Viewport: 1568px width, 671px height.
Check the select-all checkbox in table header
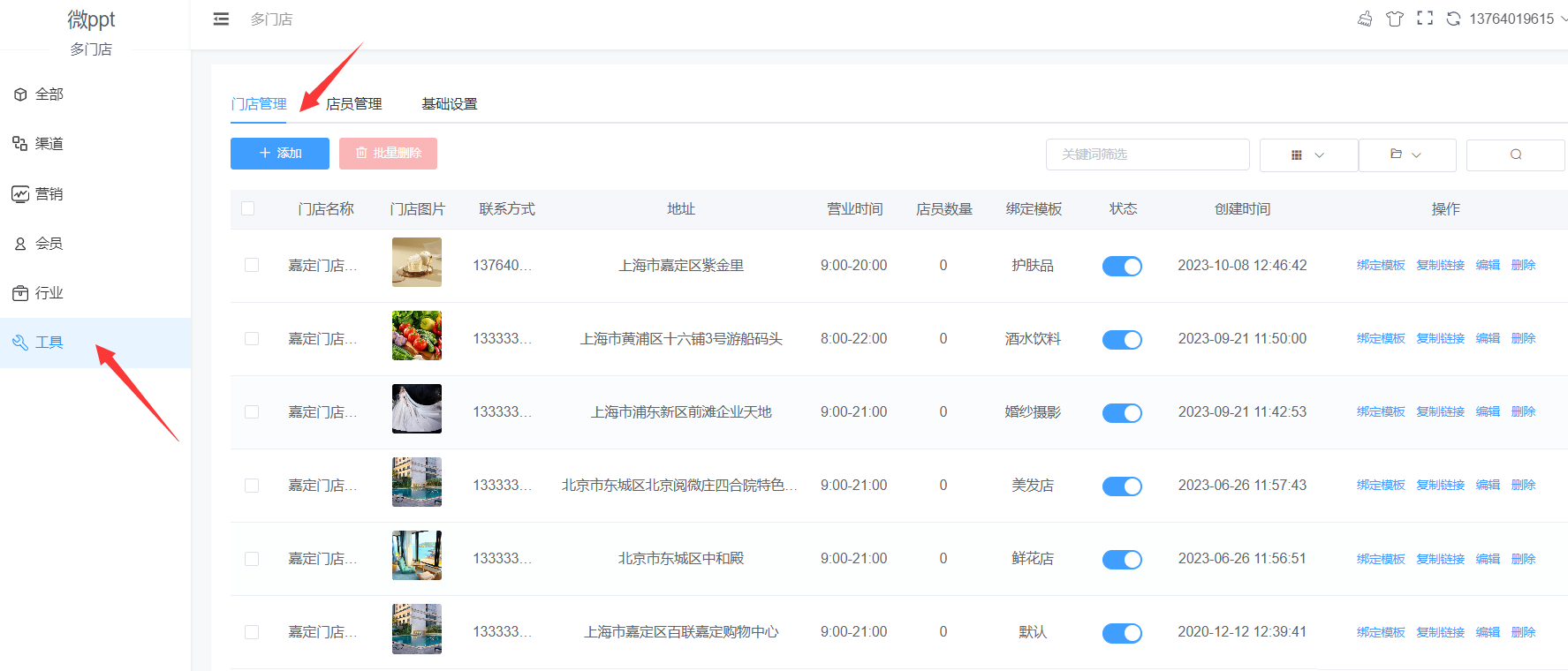pos(248,208)
